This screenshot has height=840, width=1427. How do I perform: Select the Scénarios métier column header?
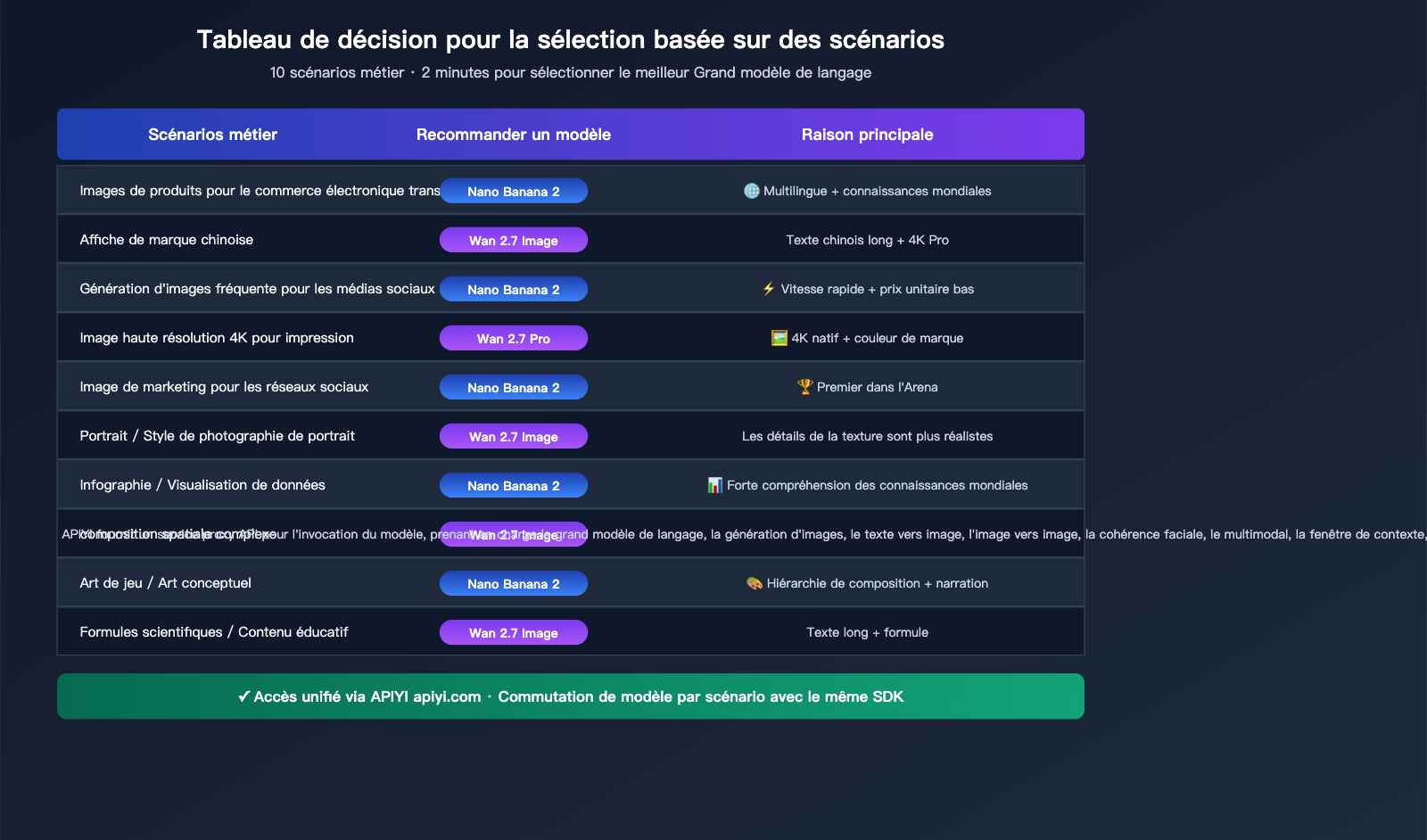(x=212, y=135)
